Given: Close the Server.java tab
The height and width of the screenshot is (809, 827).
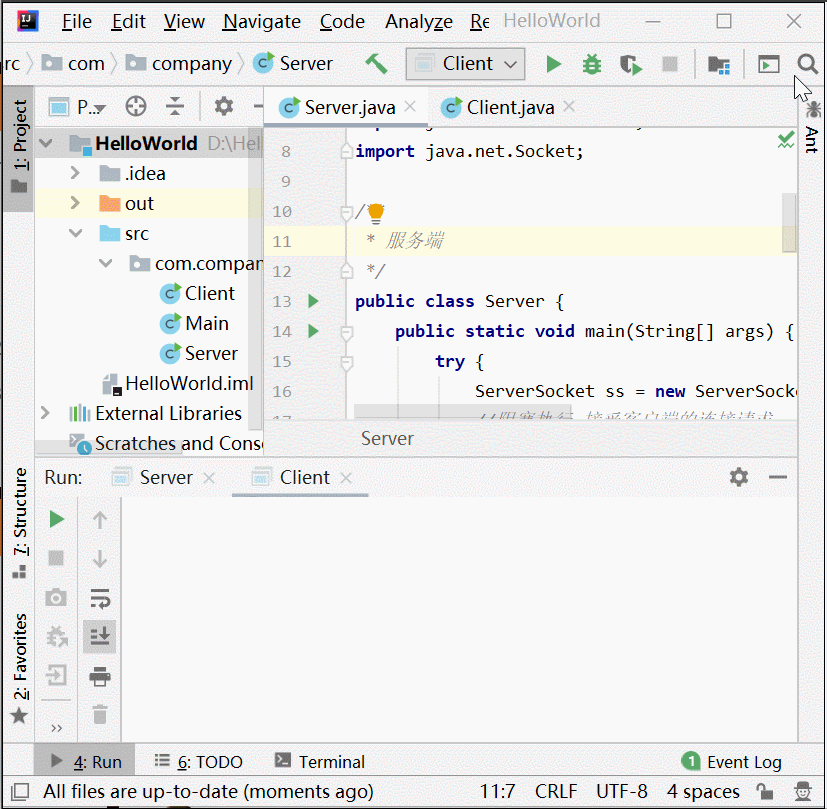Looking at the screenshot, I should [410, 107].
